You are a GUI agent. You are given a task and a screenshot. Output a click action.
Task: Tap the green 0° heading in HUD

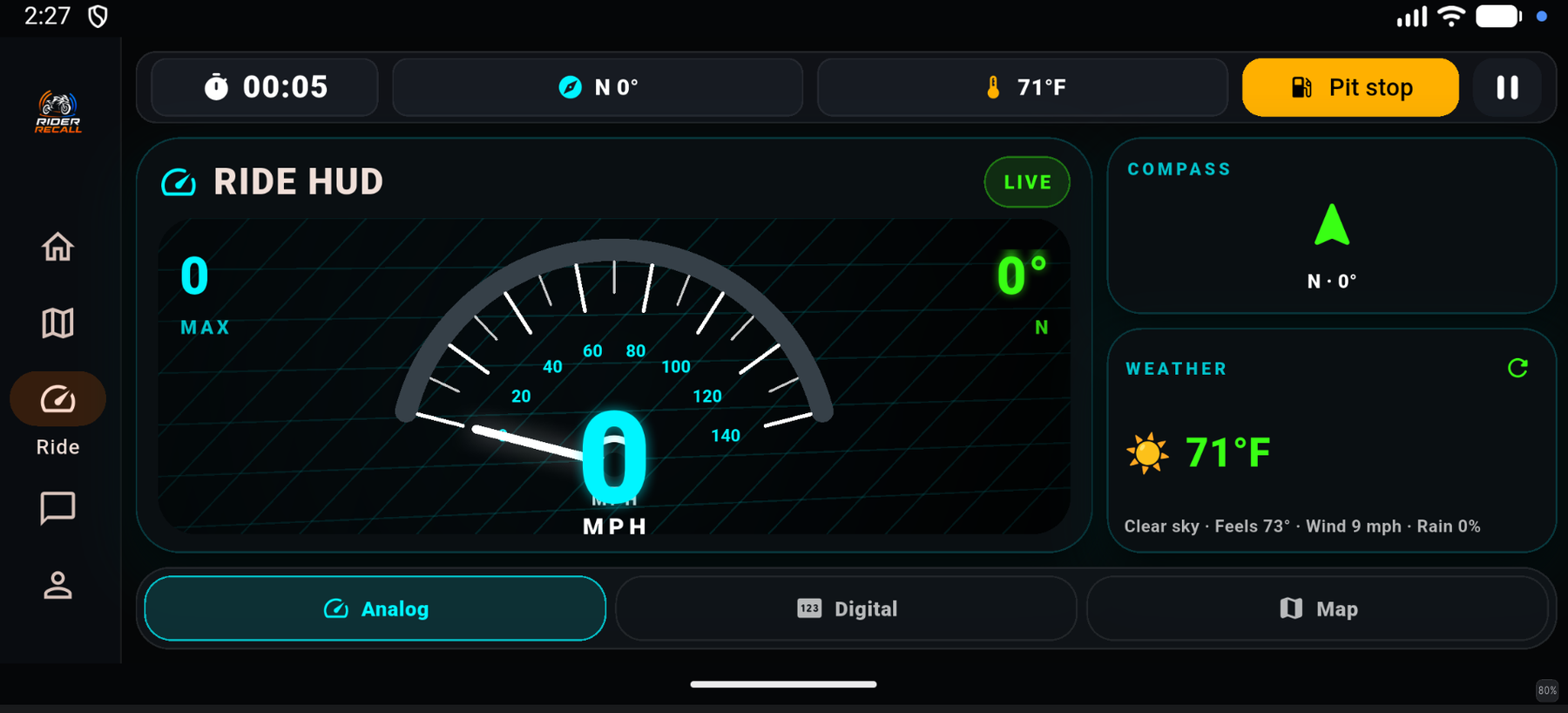point(1022,275)
